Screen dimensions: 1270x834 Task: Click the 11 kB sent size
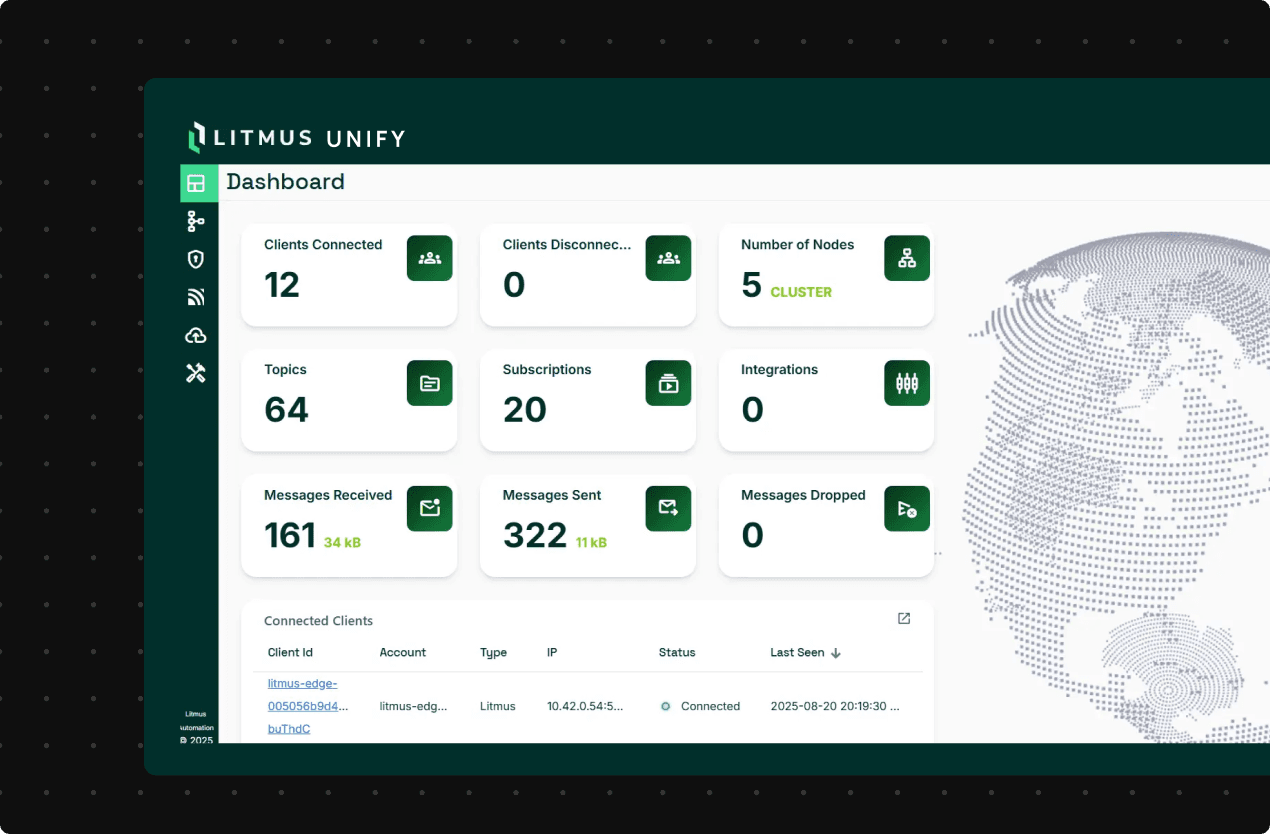591,542
